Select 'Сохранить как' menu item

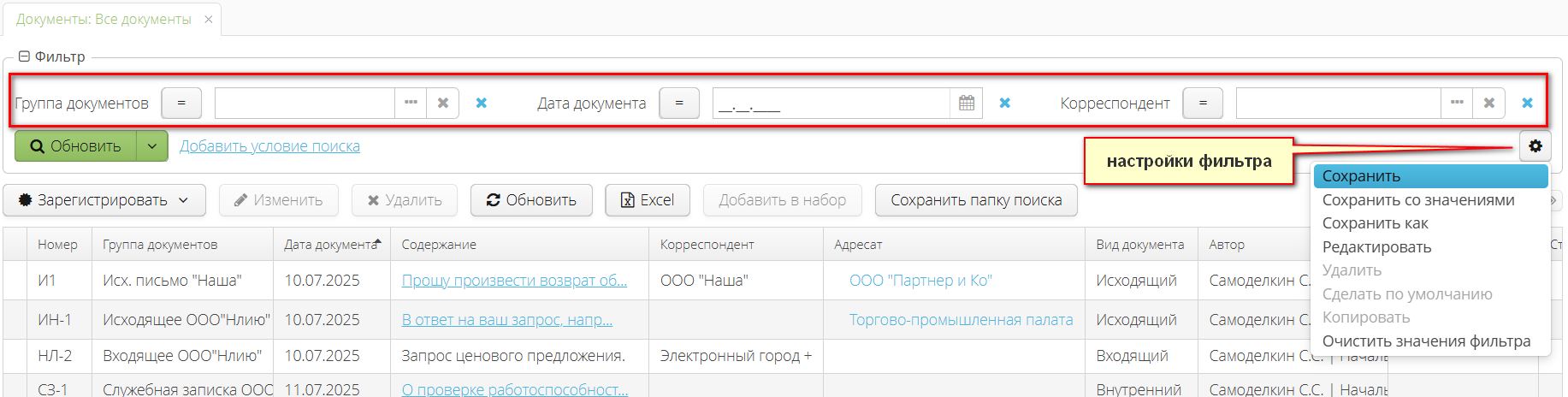point(1431,223)
